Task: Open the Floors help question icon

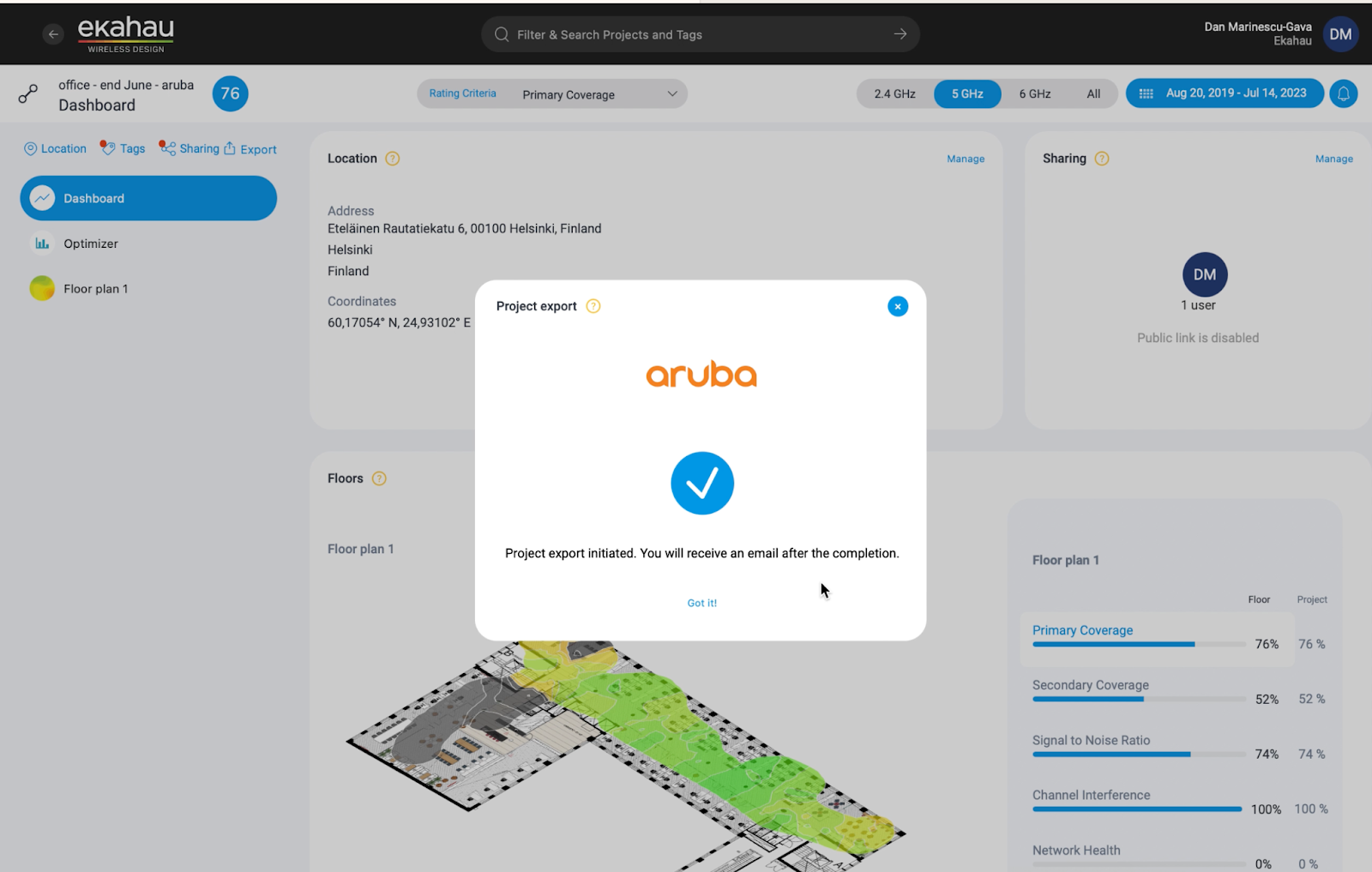Action: pos(379,478)
